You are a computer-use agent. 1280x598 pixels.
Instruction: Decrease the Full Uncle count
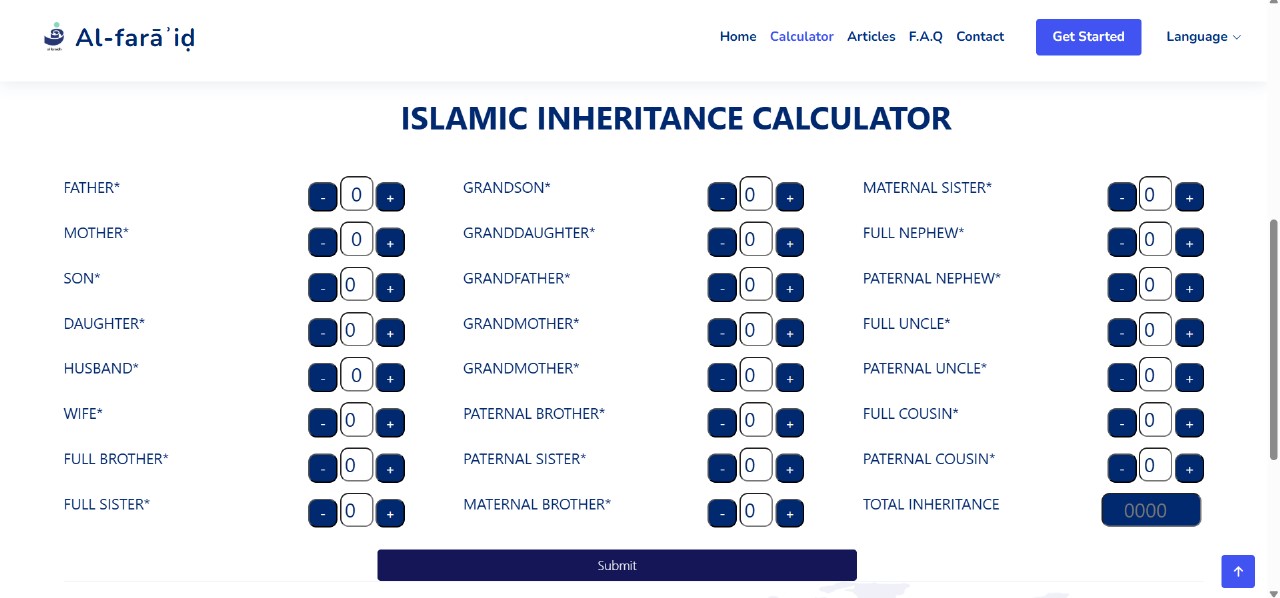click(x=1122, y=333)
